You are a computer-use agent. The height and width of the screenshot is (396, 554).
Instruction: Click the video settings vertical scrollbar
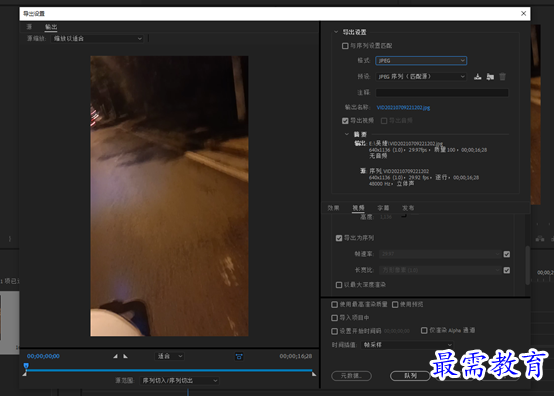point(527,265)
